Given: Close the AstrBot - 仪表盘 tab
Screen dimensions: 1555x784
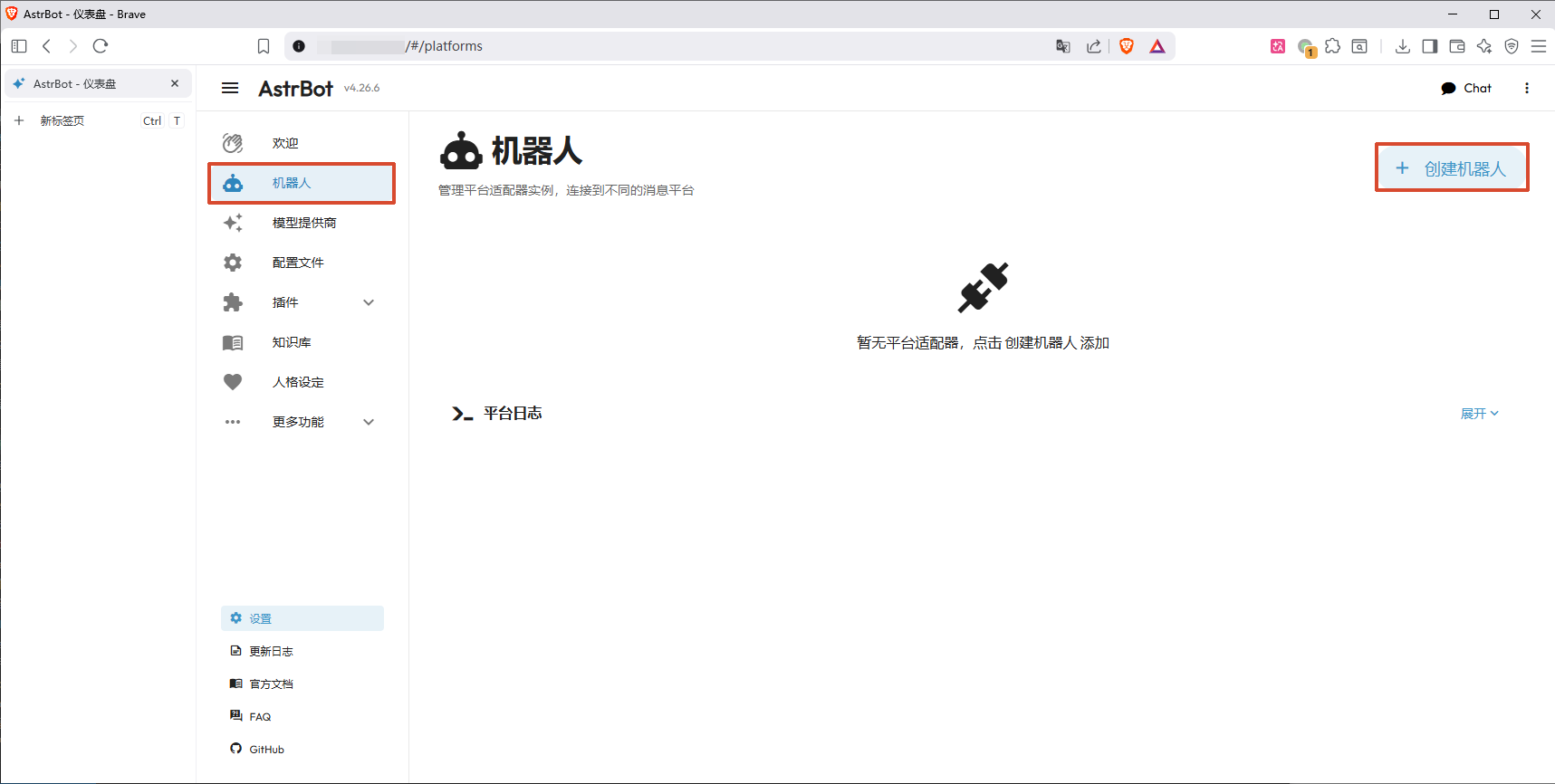Looking at the screenshot, I should coord(175,83).
